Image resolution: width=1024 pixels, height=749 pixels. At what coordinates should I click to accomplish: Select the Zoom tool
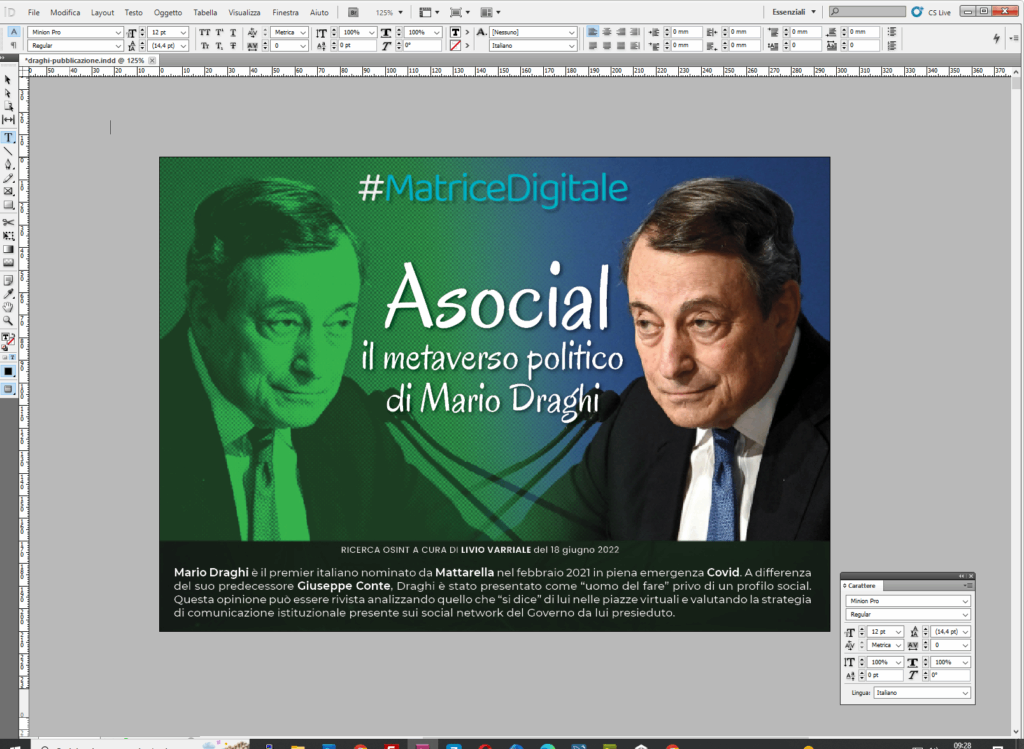coord(8,321)
